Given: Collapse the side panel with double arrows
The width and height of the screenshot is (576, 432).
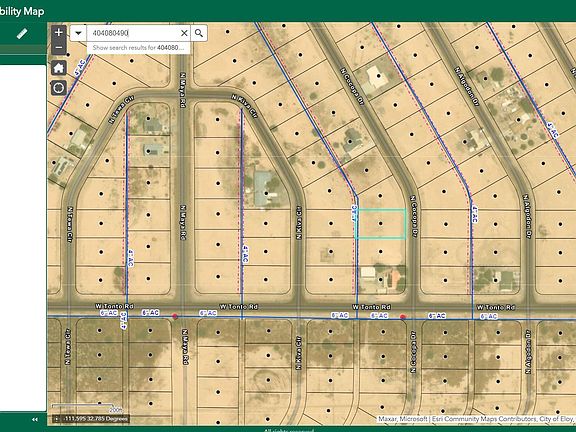Looking at the screenshot, I should pos(35,420).
